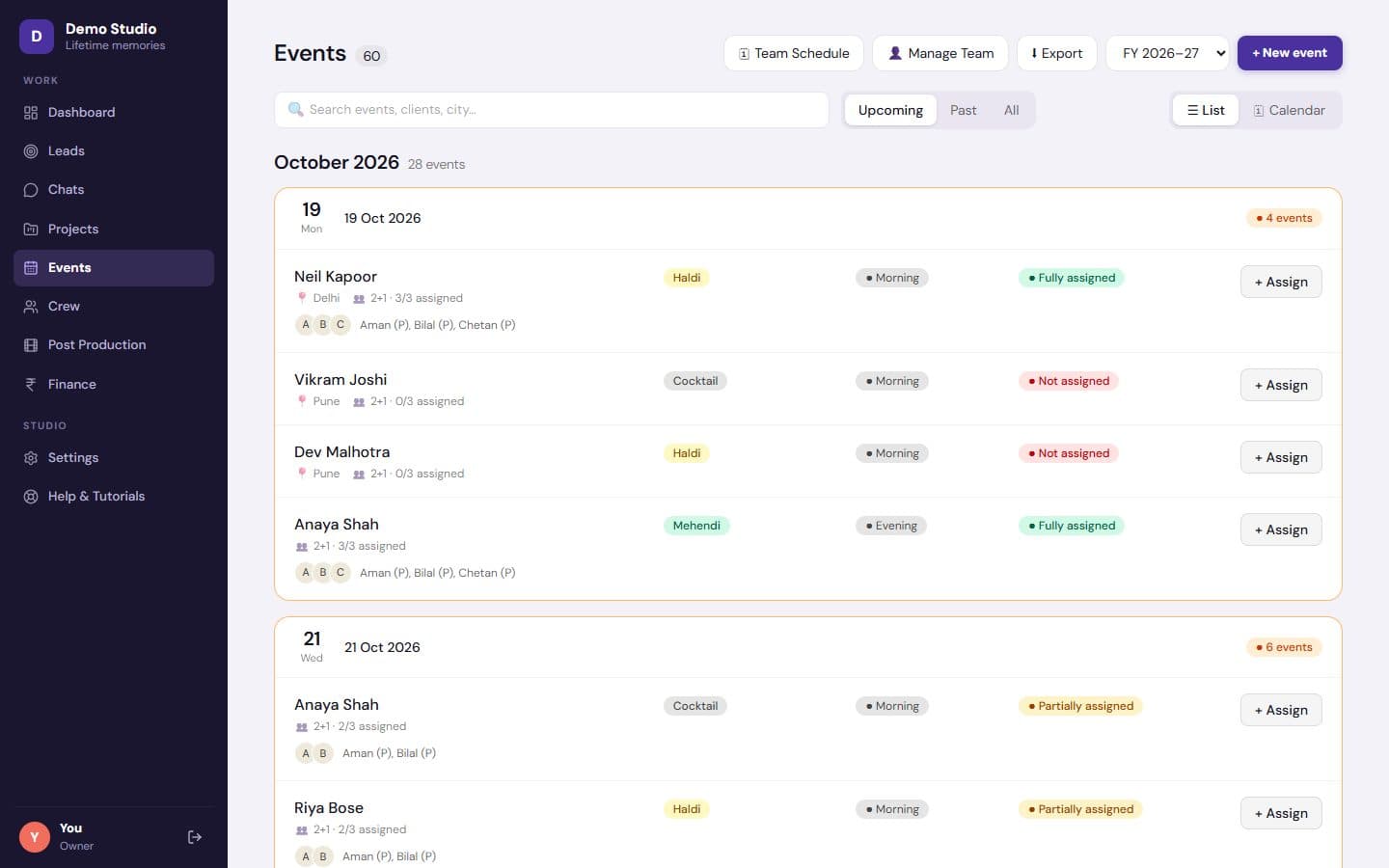Open Events in the sidebar
The image size is (1389, 868).
(x=114, y=268)
